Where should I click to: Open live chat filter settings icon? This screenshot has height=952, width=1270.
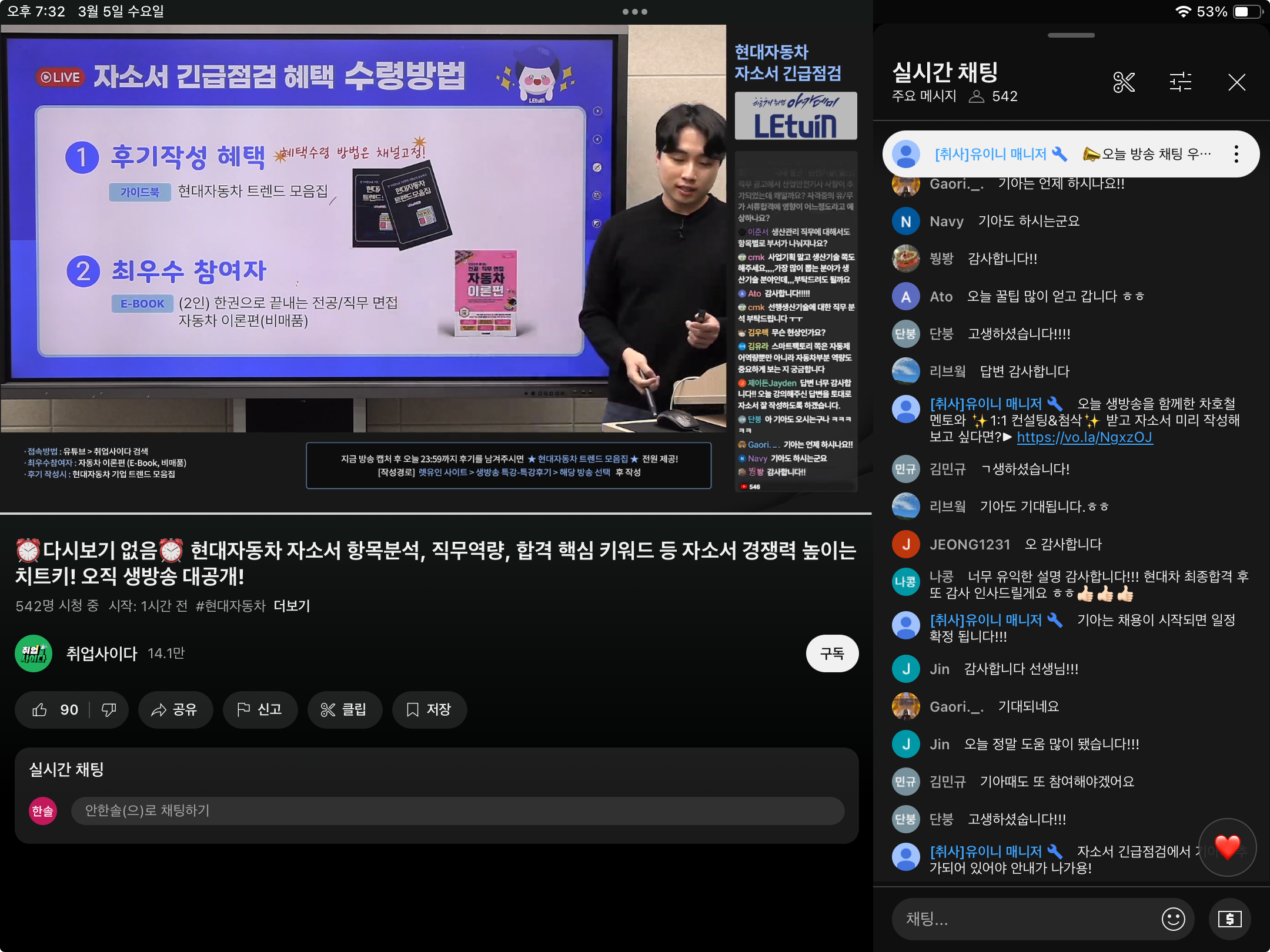[x=1180, y=82]
